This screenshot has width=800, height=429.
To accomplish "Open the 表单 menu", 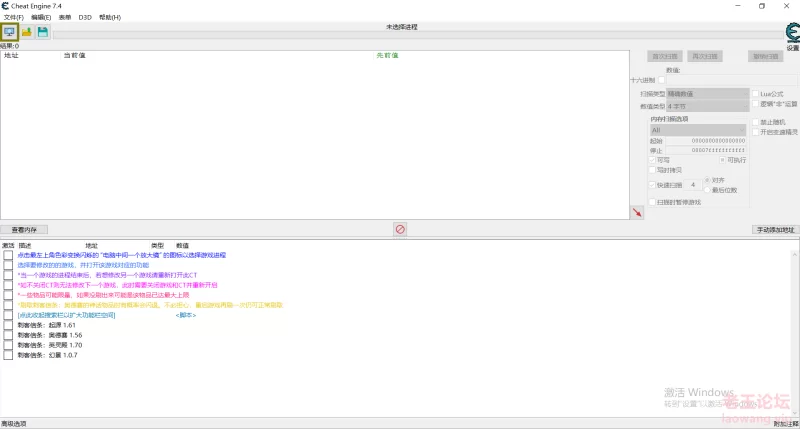I will (65, 17).
